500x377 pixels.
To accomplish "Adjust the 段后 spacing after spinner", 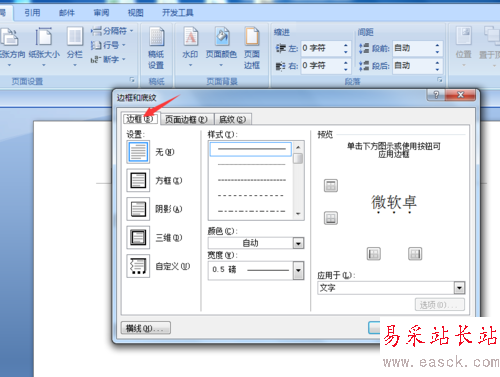I will click(437, 66).
